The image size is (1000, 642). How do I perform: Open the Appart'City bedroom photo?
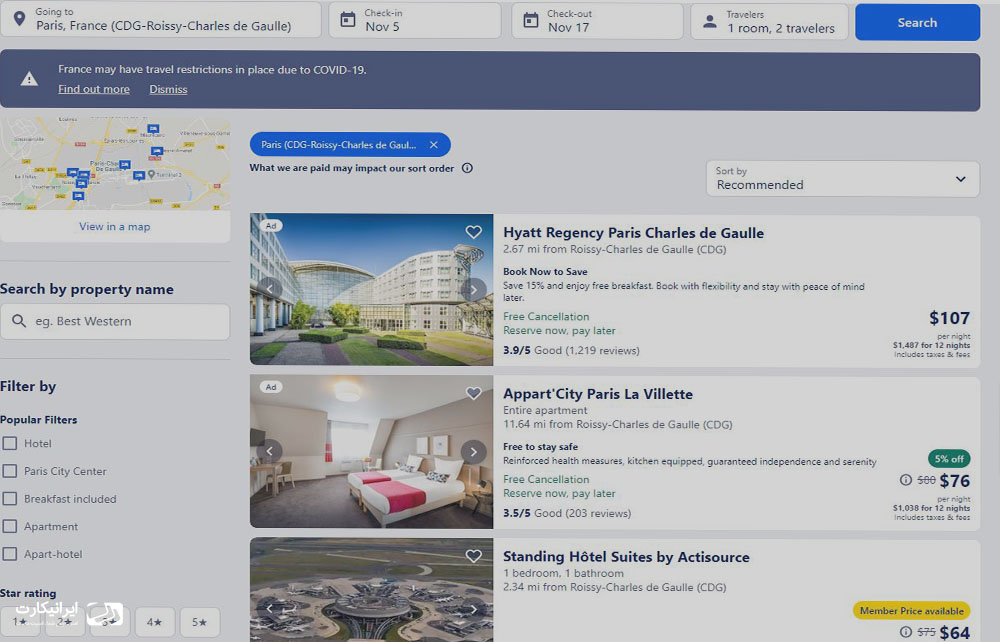click(372, 451)
